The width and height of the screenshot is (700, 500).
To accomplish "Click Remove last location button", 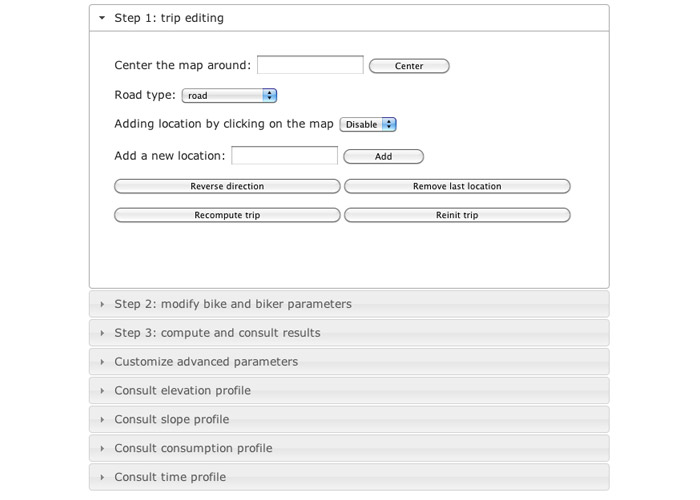I will click(x=457, y=186).
